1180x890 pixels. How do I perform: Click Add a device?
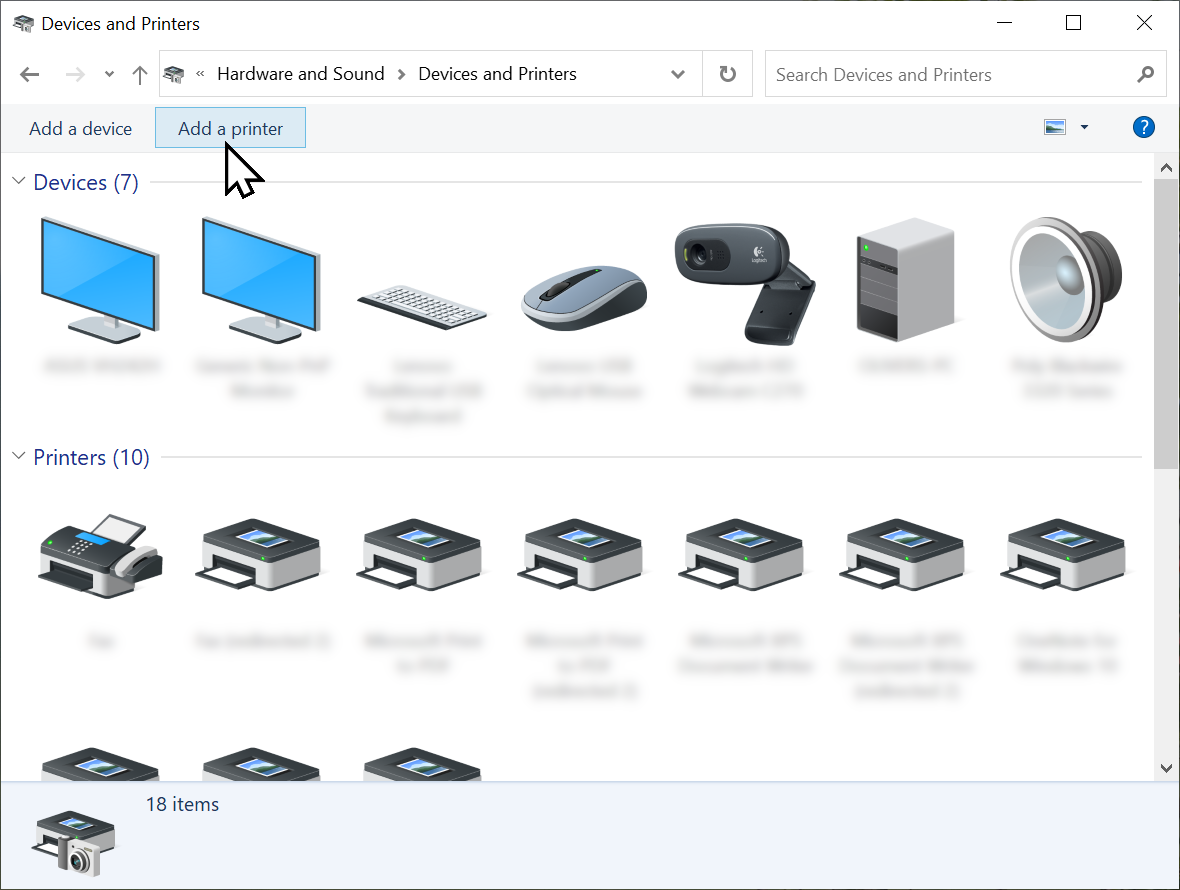(80, 128)
